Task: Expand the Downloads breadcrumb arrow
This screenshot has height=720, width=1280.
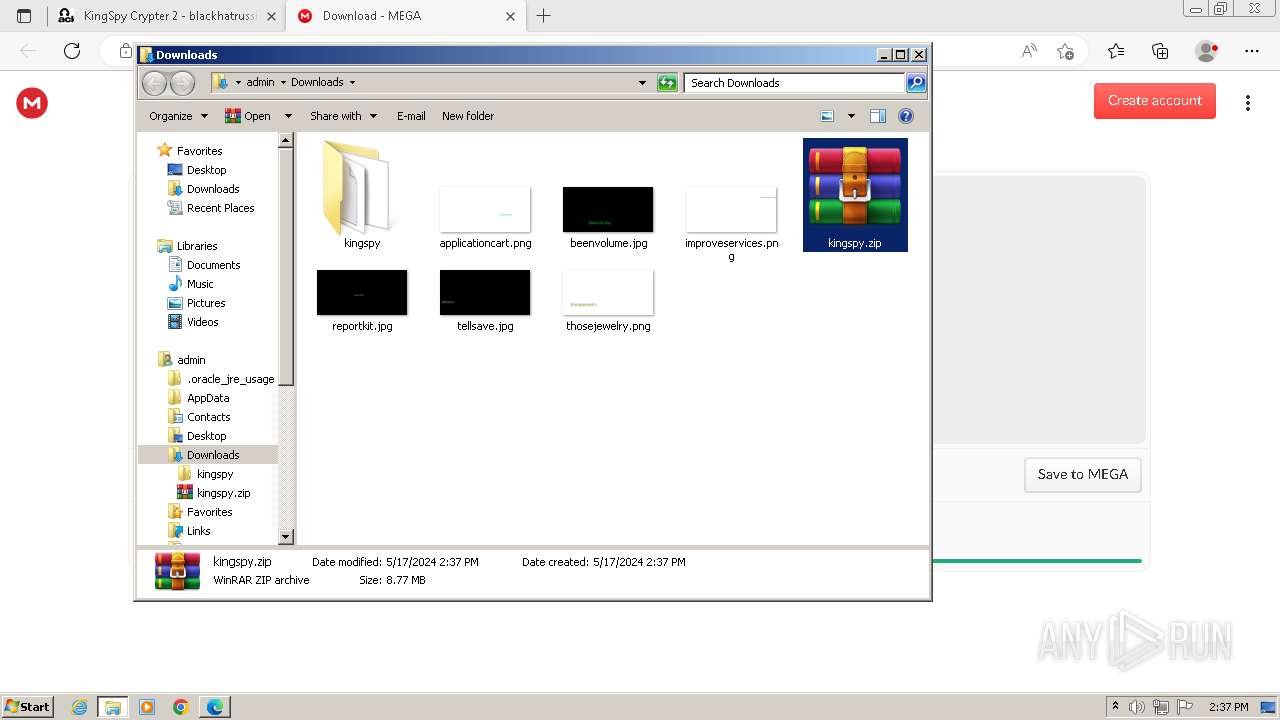Action: point(352,83)
